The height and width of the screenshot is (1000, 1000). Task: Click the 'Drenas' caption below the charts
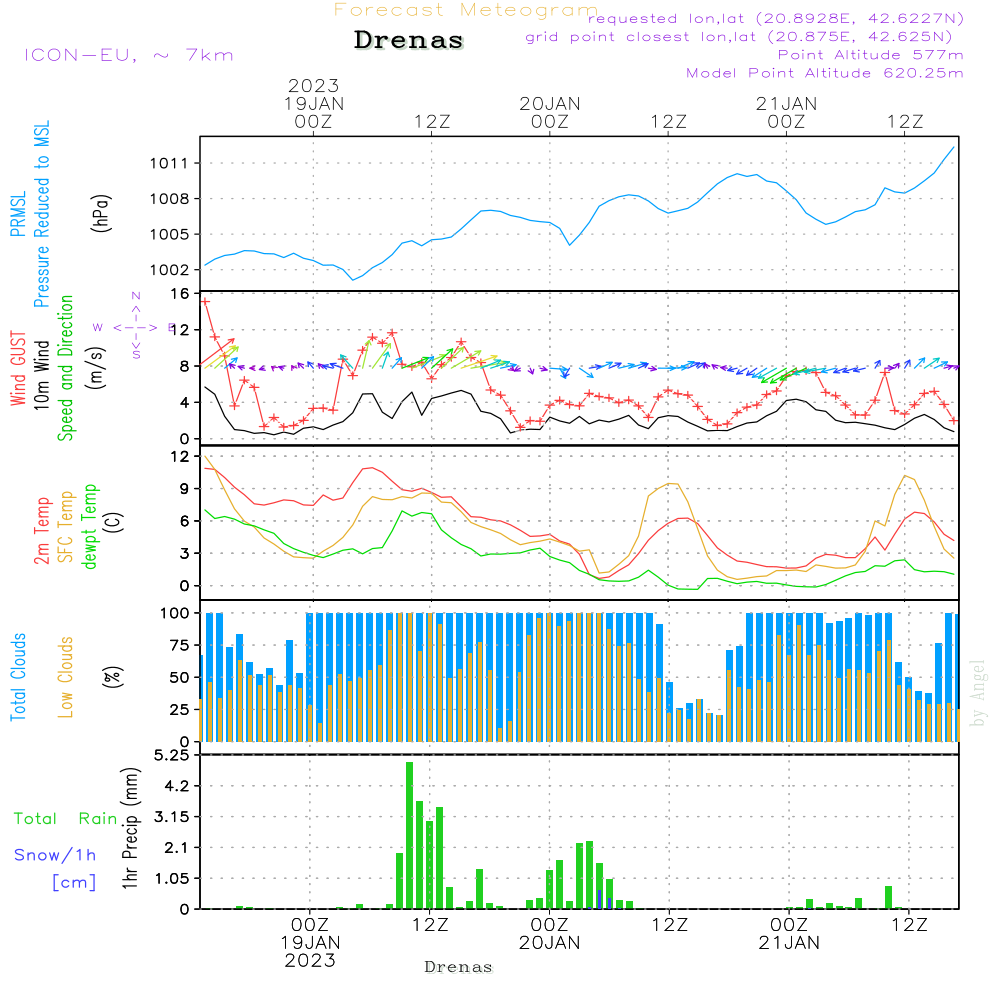pyautogui.click(x=459, y=967)
